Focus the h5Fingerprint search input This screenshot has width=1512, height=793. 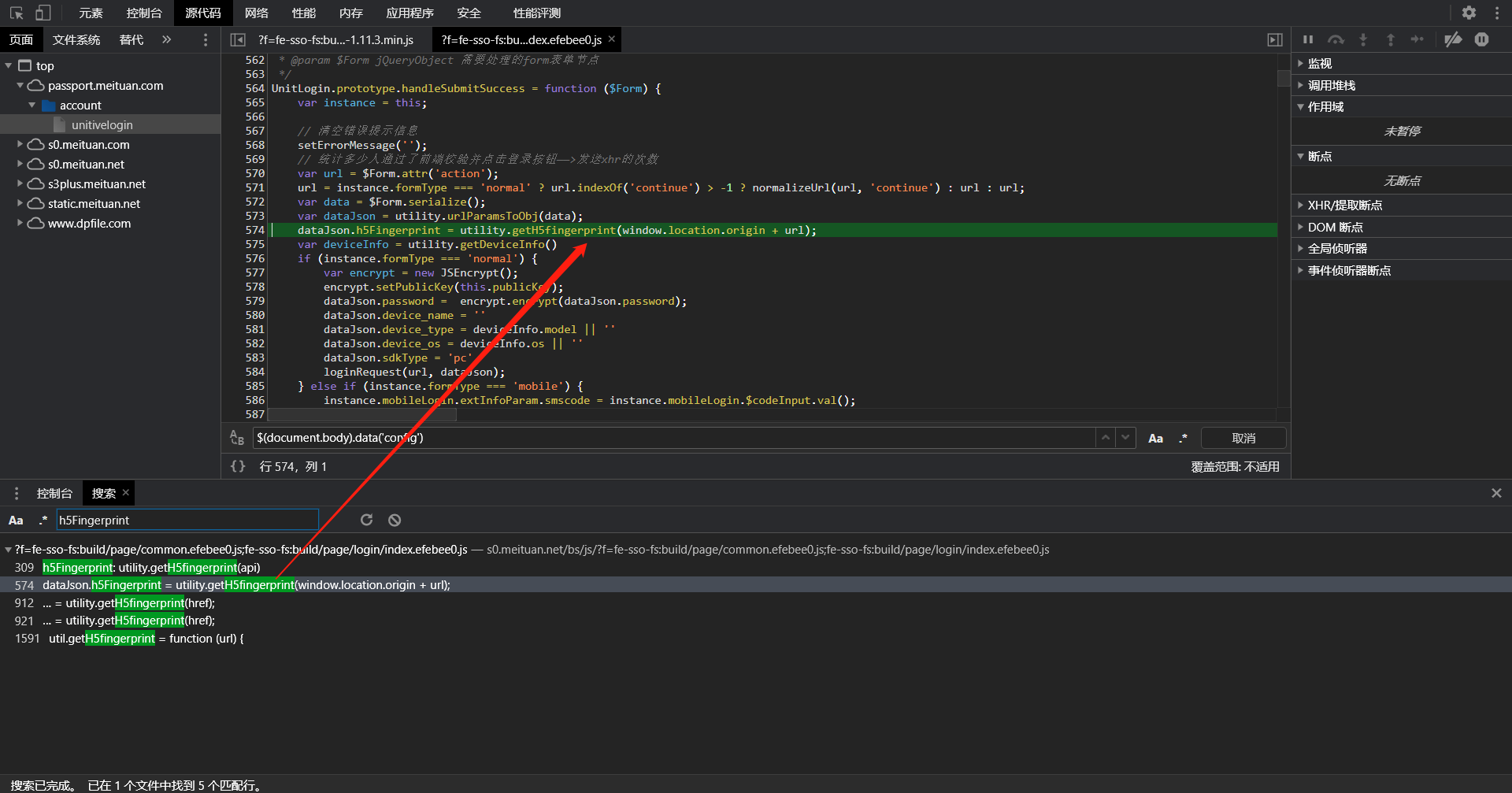[187, 520]
